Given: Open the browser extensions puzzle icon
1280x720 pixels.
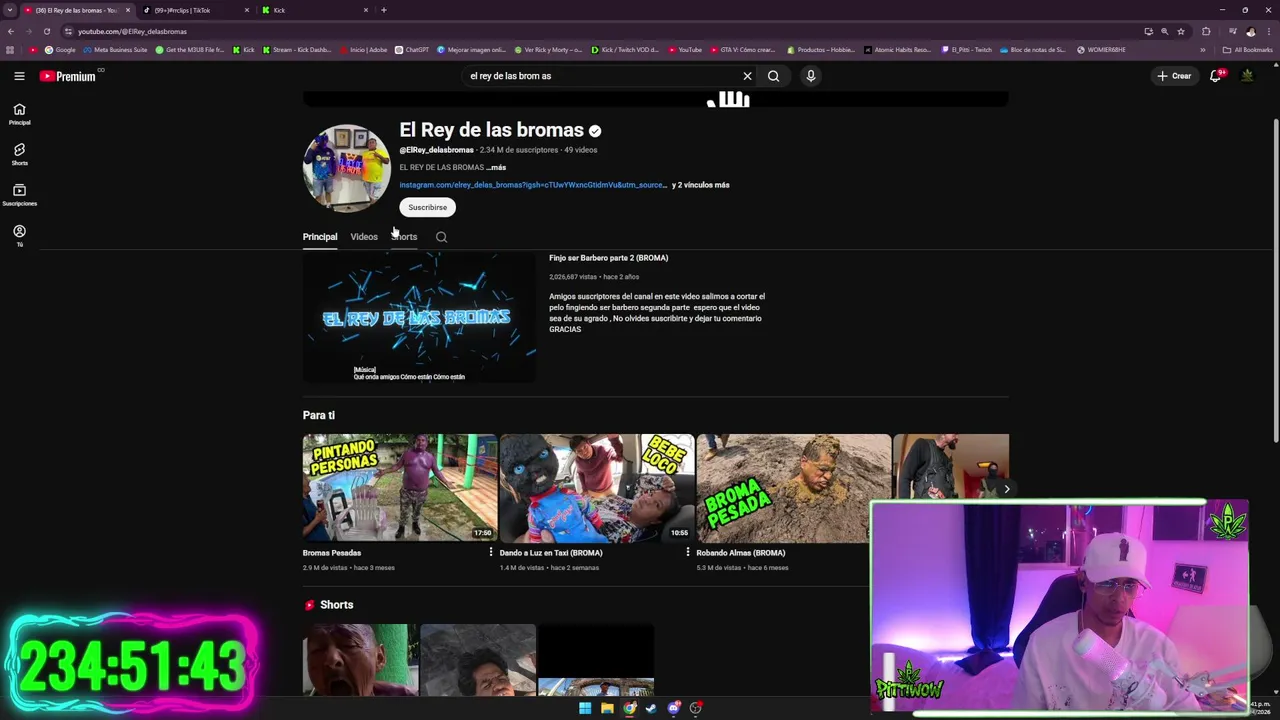Looking at the screenshot, I should 1206,31.
